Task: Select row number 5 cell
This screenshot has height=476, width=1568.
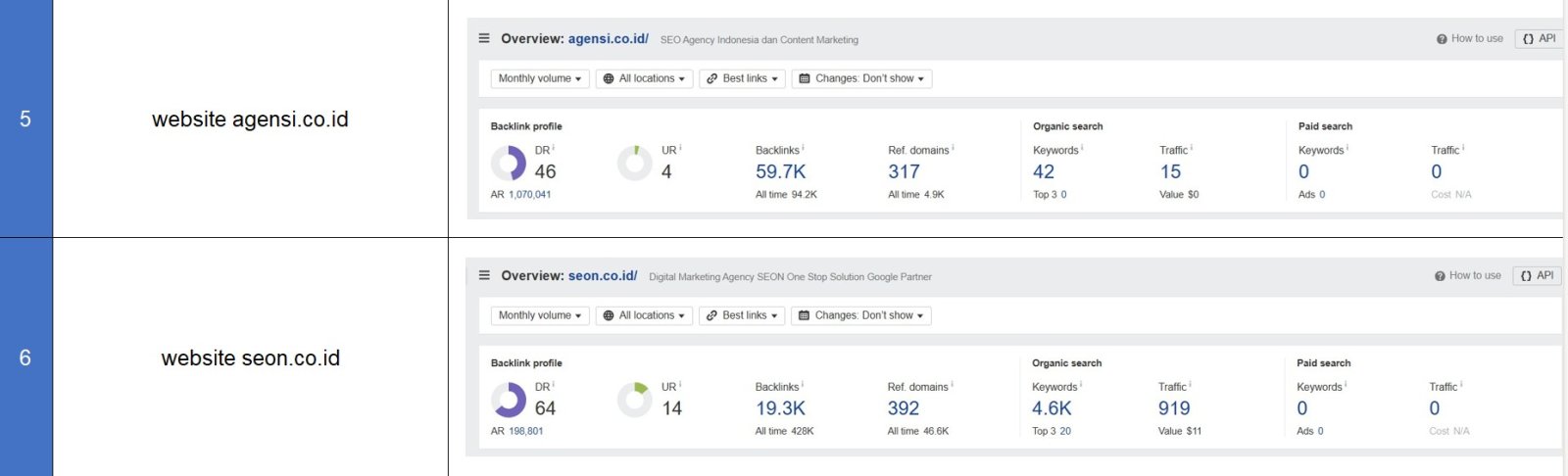Action: [x=25, y=119]
